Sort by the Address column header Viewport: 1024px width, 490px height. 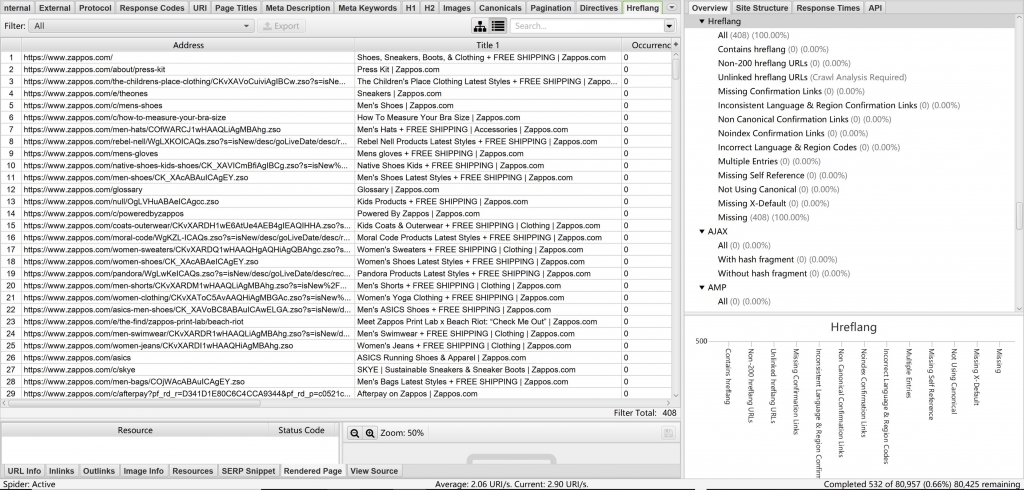point(188,45)
